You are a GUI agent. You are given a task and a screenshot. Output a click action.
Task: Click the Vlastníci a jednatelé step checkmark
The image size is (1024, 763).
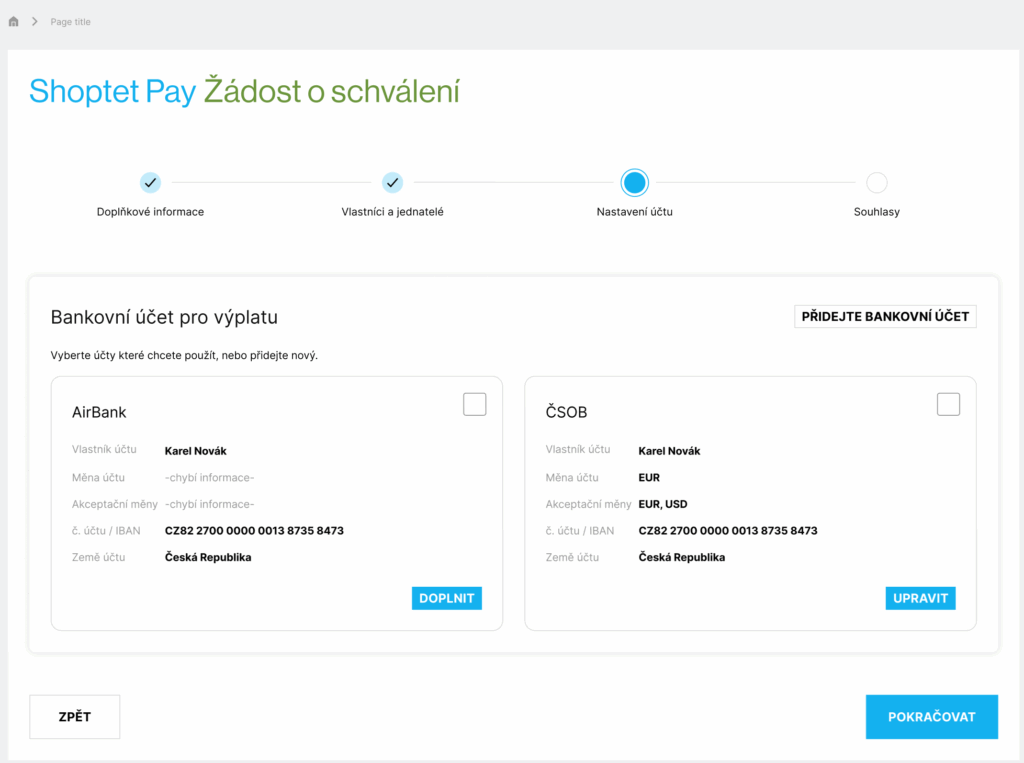point(392,182)
